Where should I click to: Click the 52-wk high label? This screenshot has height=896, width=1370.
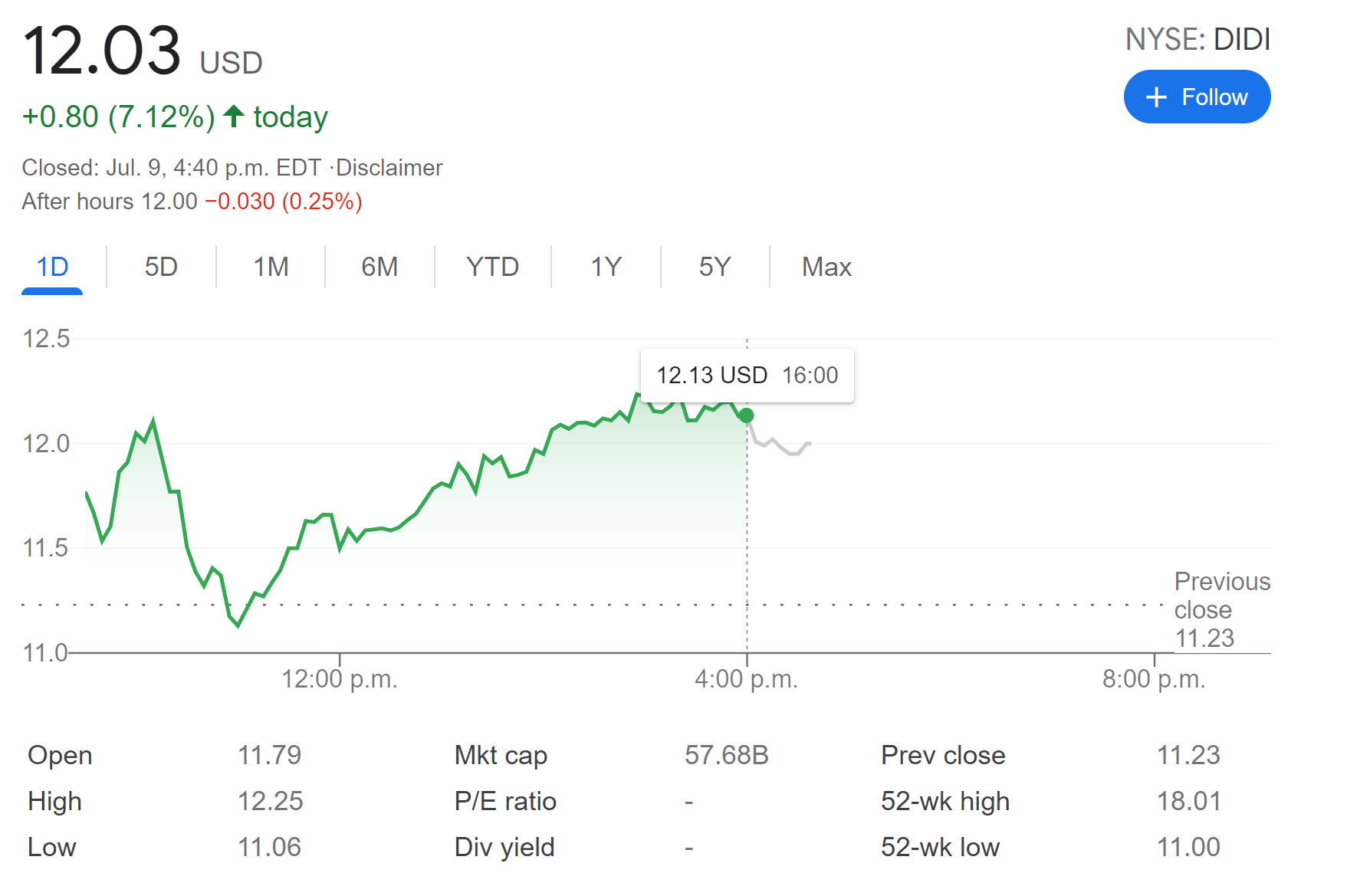click(945, 802)
